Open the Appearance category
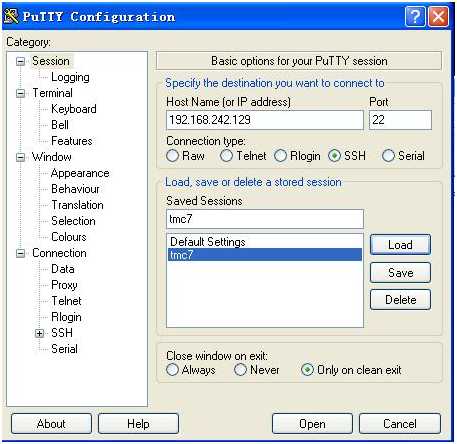Screen dimensions: 457x444 pos(80,173)
